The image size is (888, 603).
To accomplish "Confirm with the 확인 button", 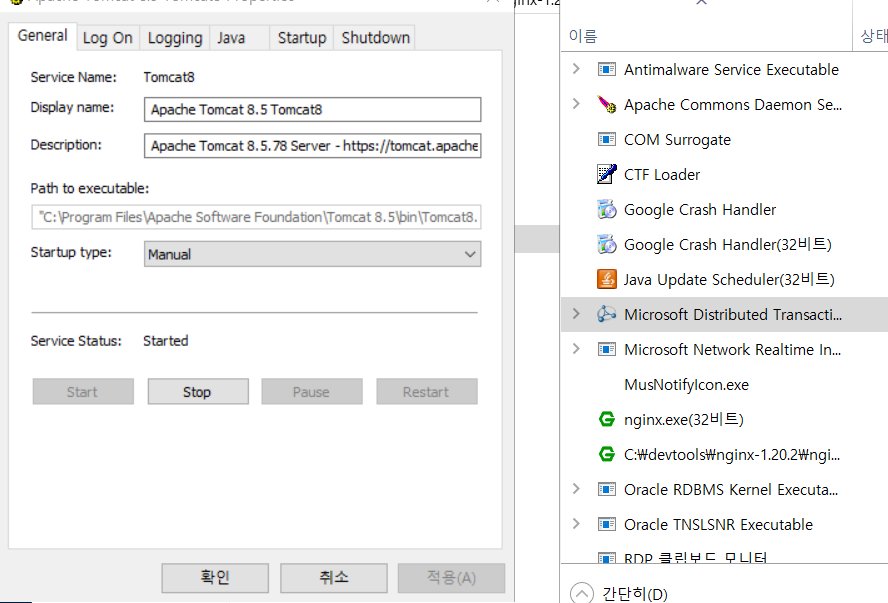I will 215,578.
